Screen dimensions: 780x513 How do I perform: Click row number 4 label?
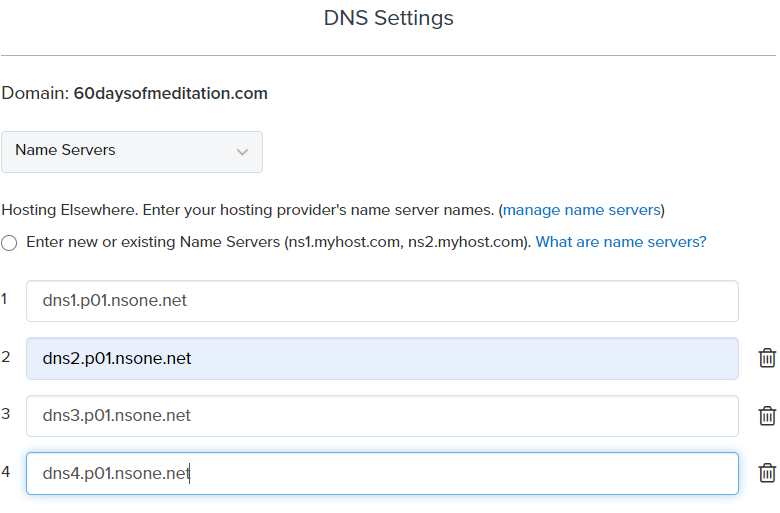[5, 472]
